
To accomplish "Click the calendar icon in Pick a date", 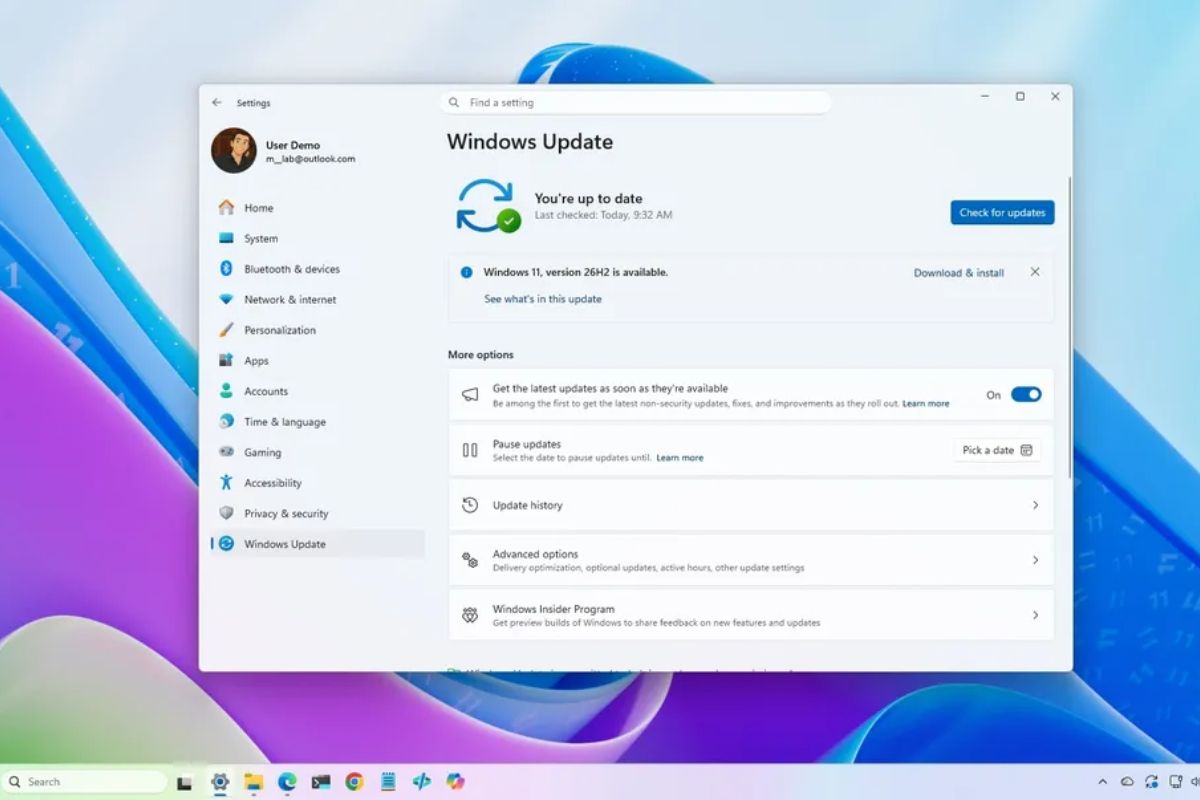I will tap(1026, 450).
